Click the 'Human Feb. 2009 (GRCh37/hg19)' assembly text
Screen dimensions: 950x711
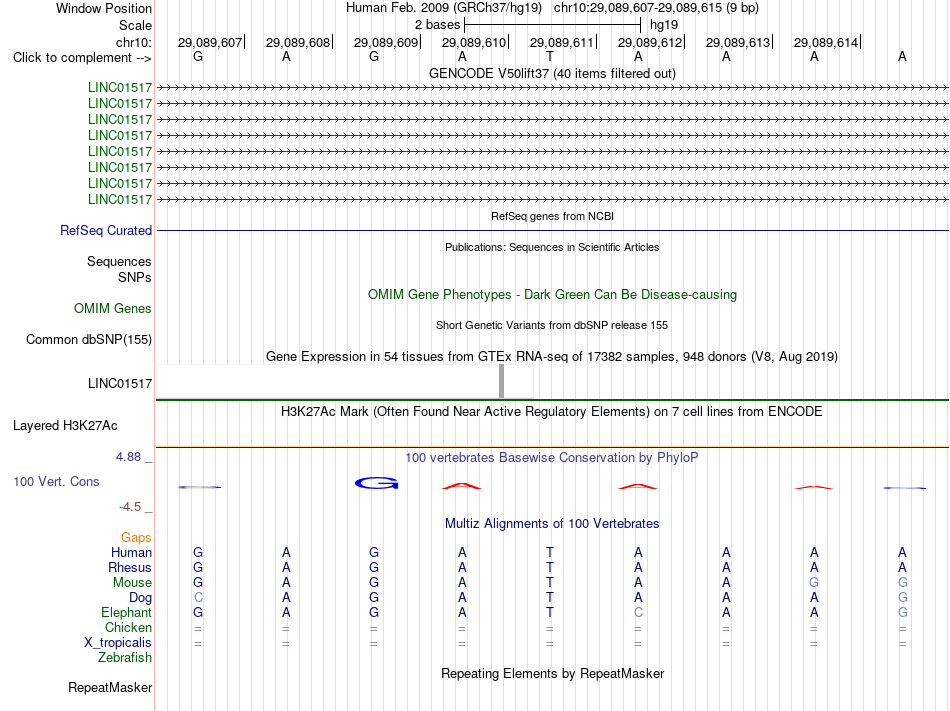tap(443, 8)
